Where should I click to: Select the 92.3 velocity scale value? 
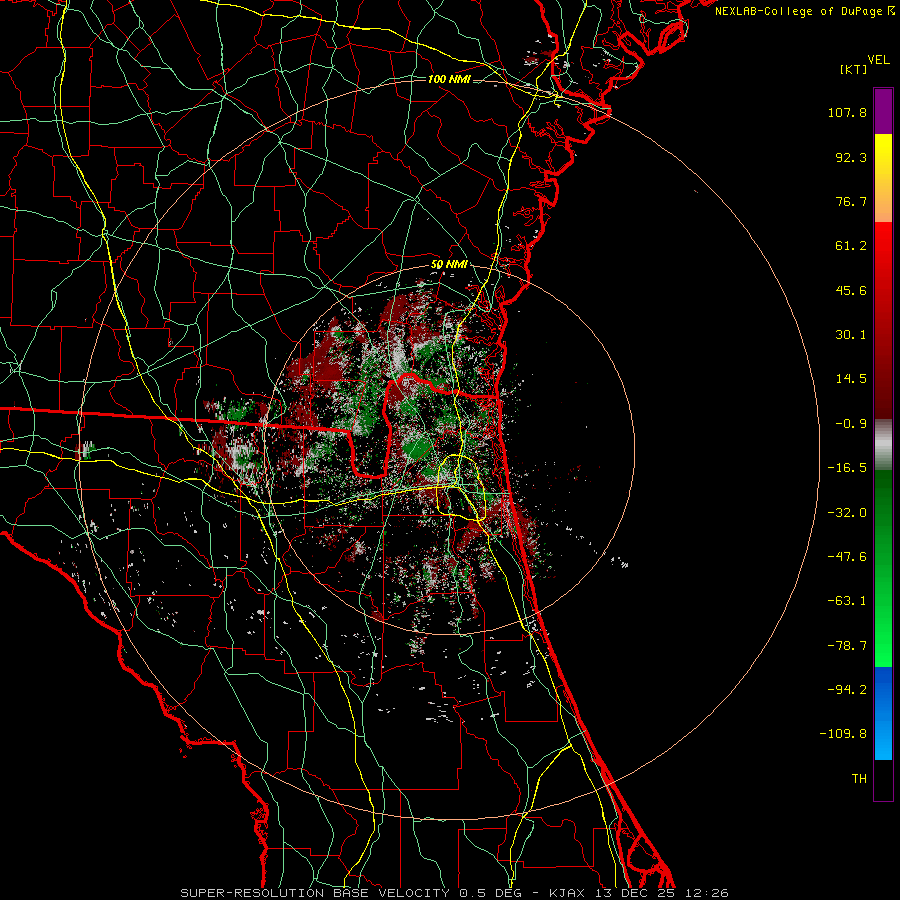pos(851,157)
